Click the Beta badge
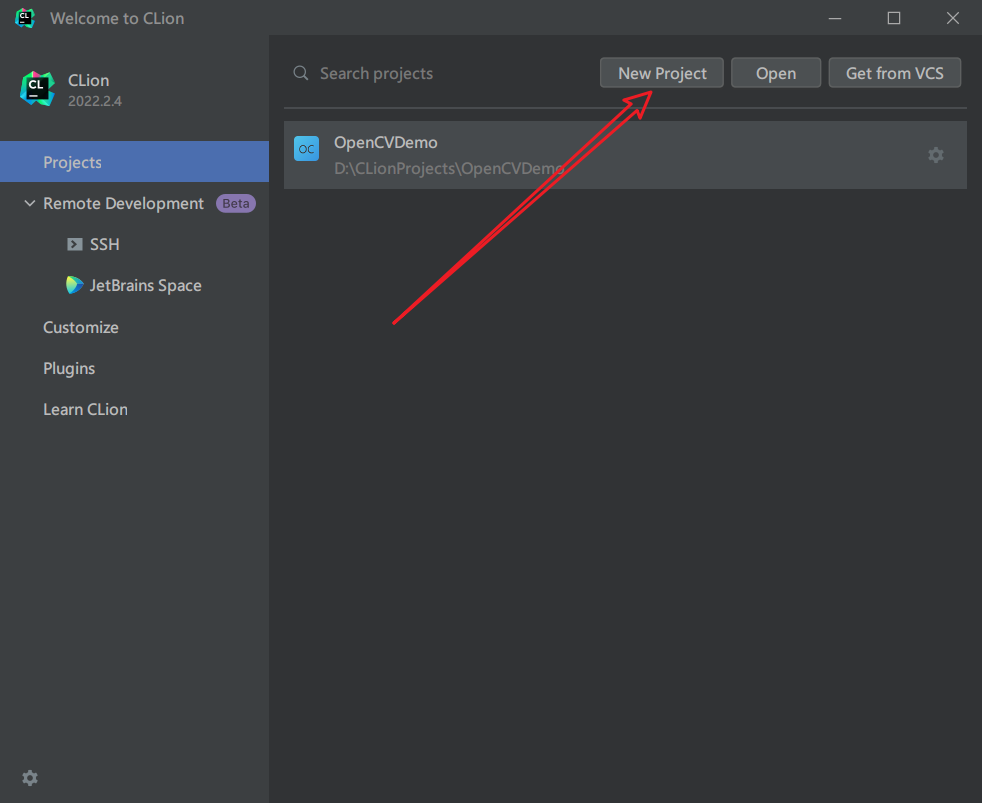982x803 pixels. tap(236, 204)
